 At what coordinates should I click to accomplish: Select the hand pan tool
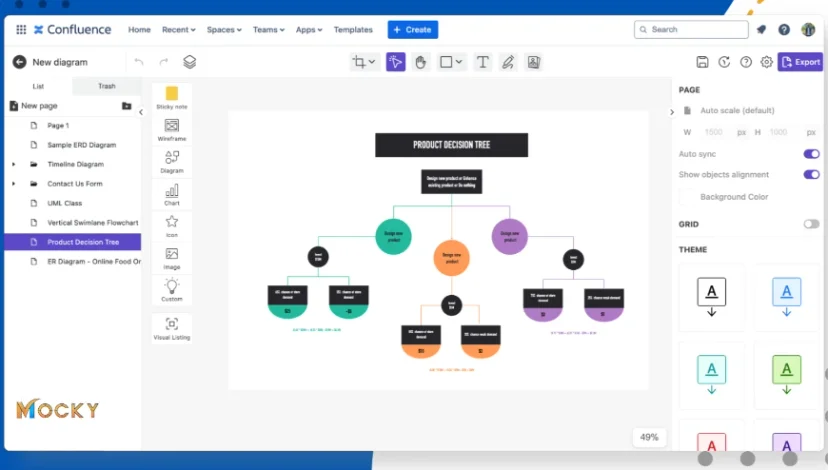[x=420, y=62]
